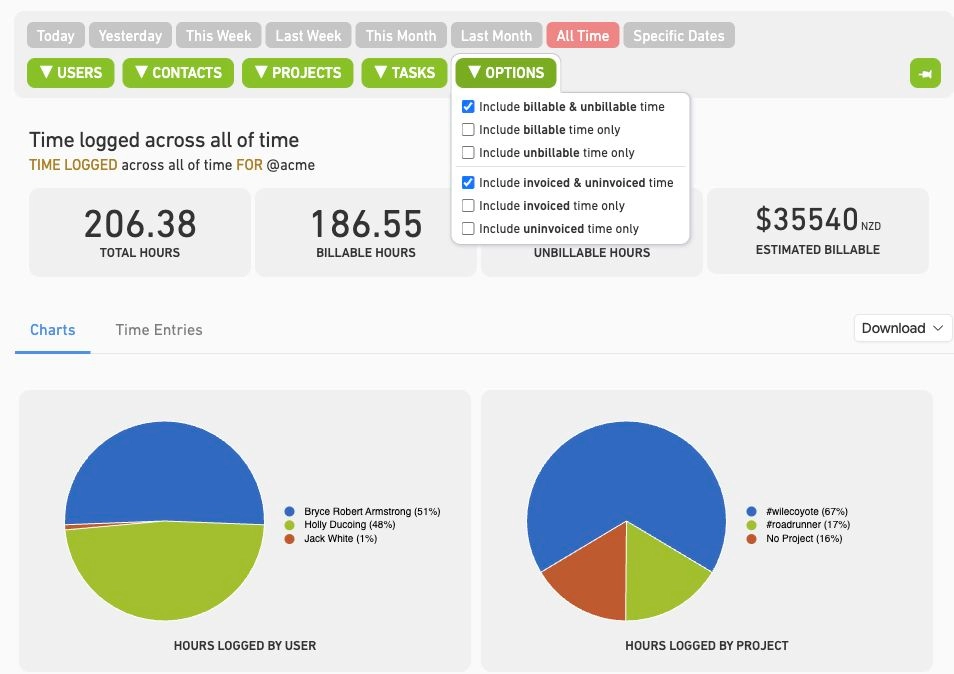Switch to the Time Entries tab

[159, 330]
